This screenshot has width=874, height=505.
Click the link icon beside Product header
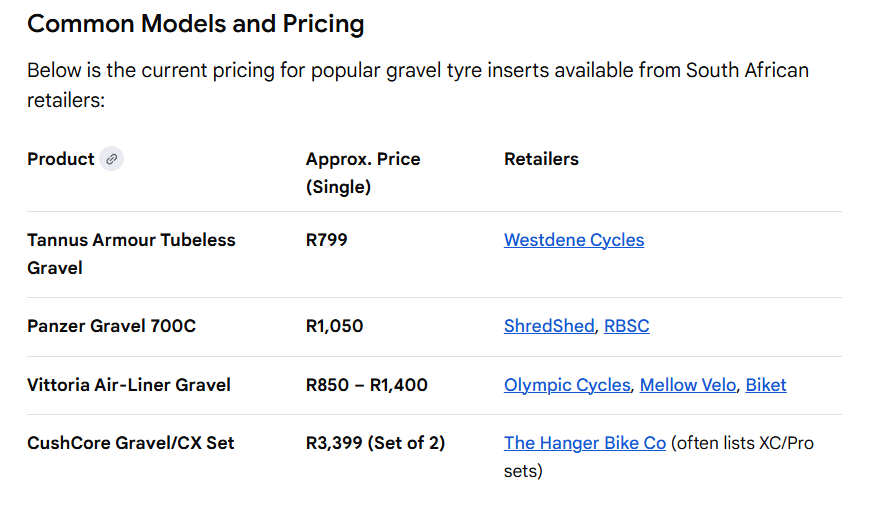click(x=112, y=159)
